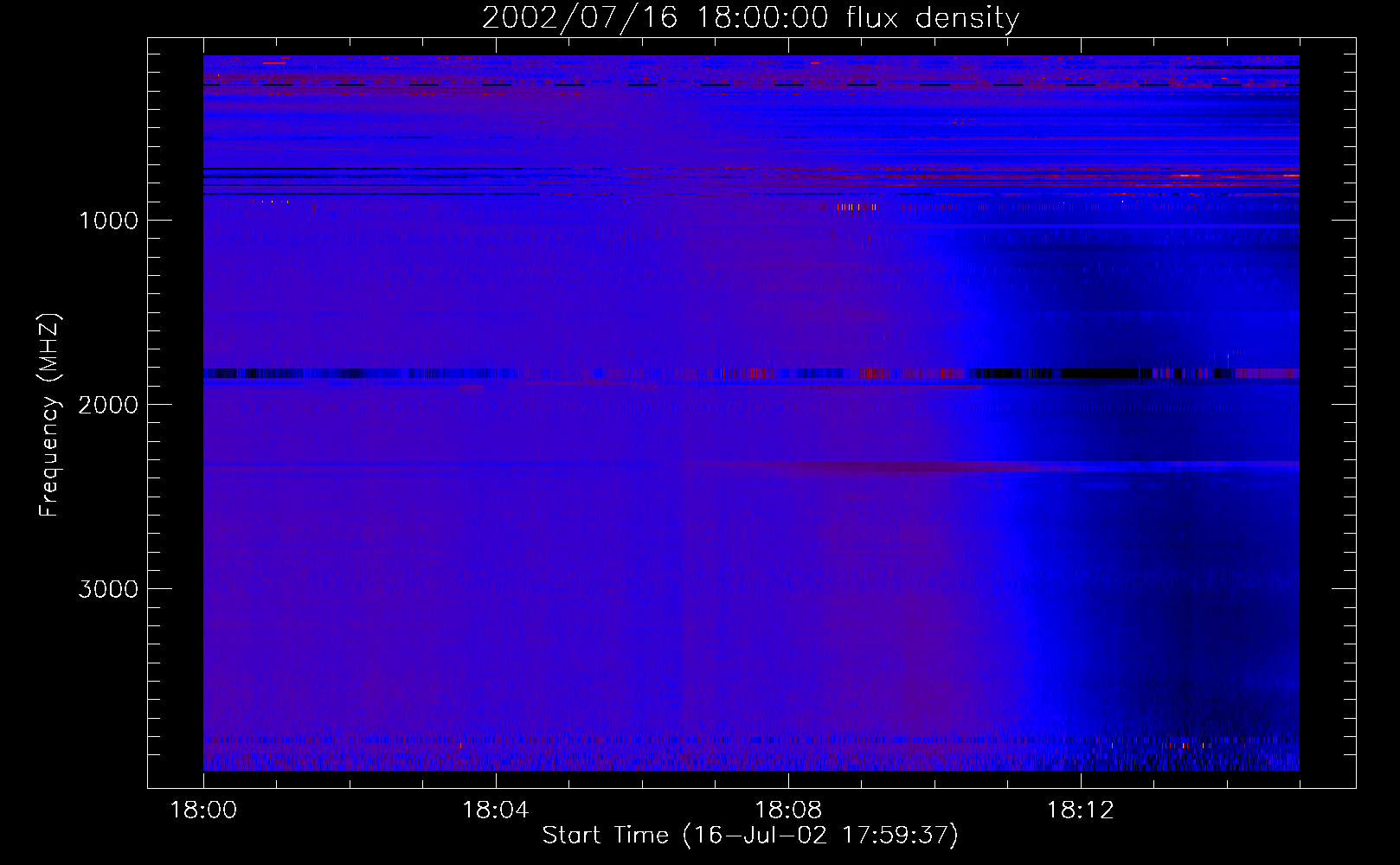Click the 2000 frequency tick label
This screenshot has height=865, width=1400.
(x=108, y=405)
